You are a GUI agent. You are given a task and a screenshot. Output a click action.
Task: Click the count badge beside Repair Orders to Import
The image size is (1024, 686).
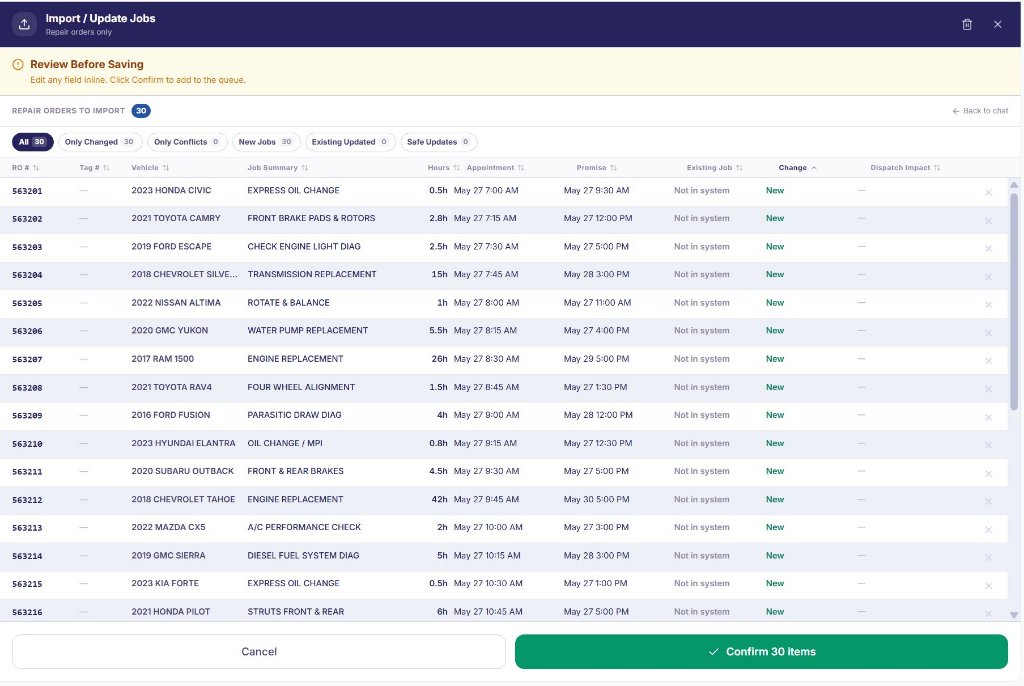point(141,111)
